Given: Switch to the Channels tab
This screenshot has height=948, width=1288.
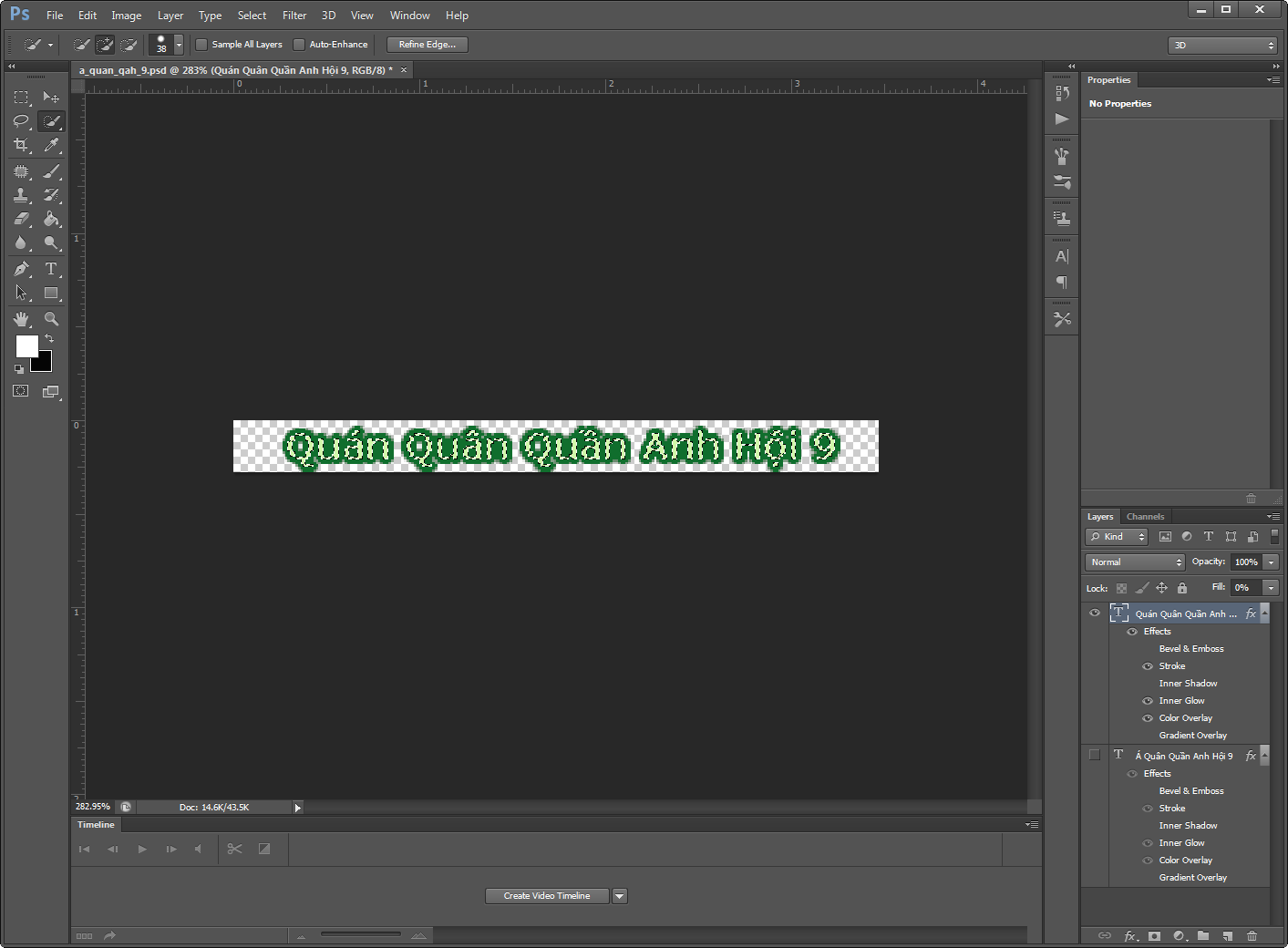Looking at the screenshot, I should (1145, 516).
